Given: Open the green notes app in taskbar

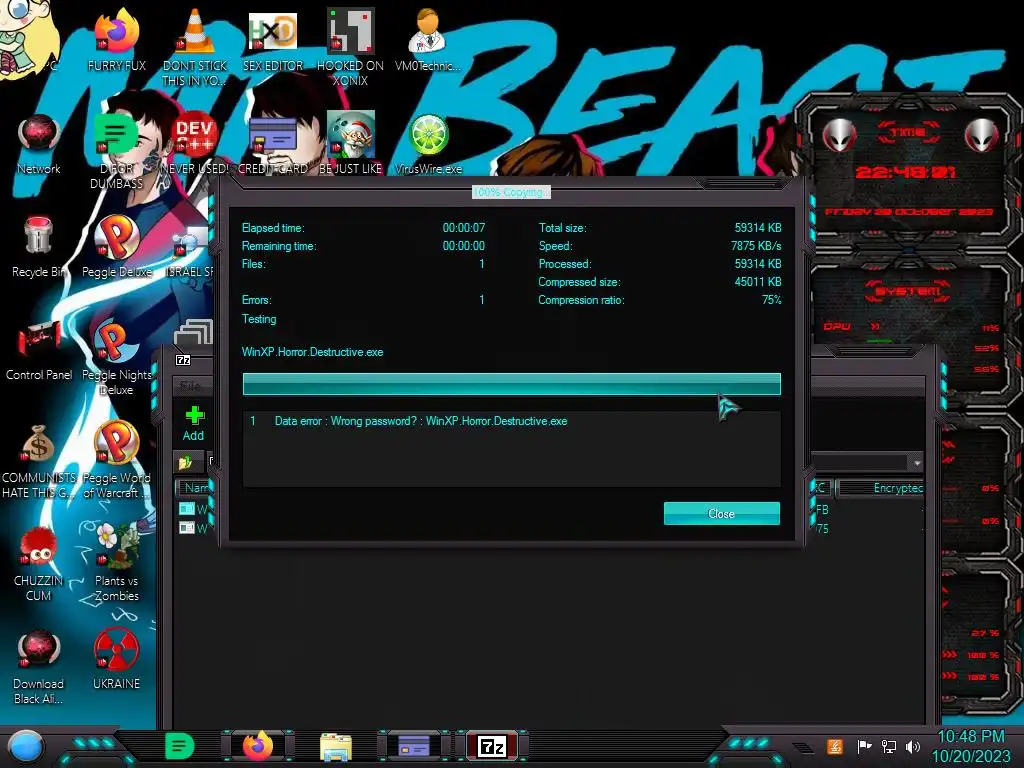Looking at the screenshot, I should point(180,746).
